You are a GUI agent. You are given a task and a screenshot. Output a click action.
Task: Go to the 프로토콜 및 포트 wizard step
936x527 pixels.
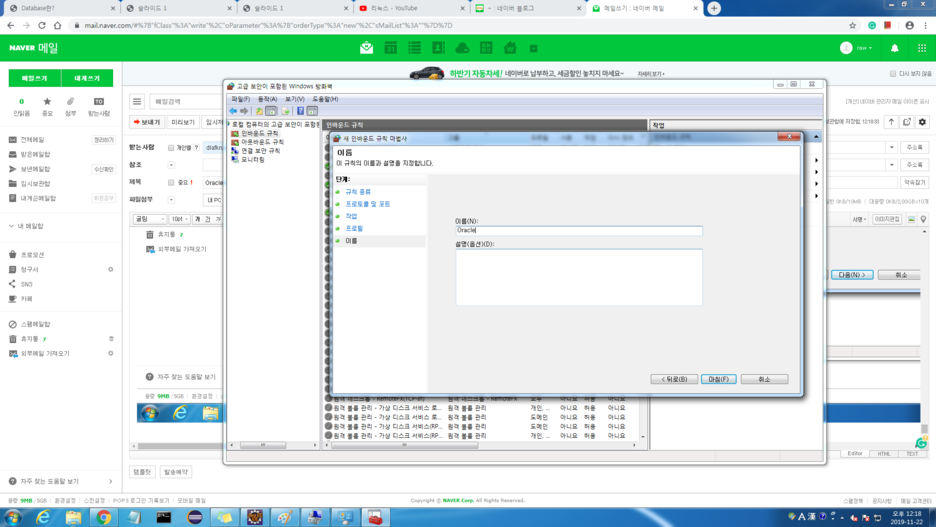367,204
